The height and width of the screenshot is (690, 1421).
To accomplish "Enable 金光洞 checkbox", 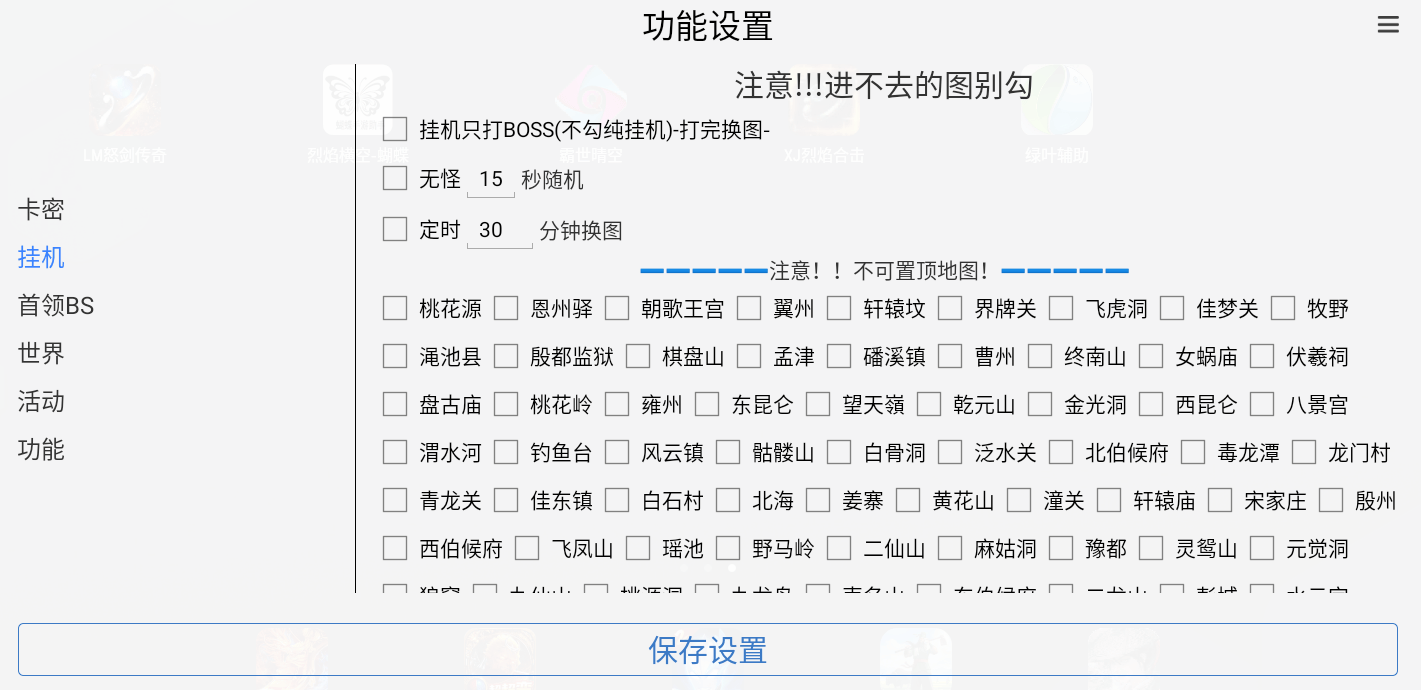I will click(1040, 404).
